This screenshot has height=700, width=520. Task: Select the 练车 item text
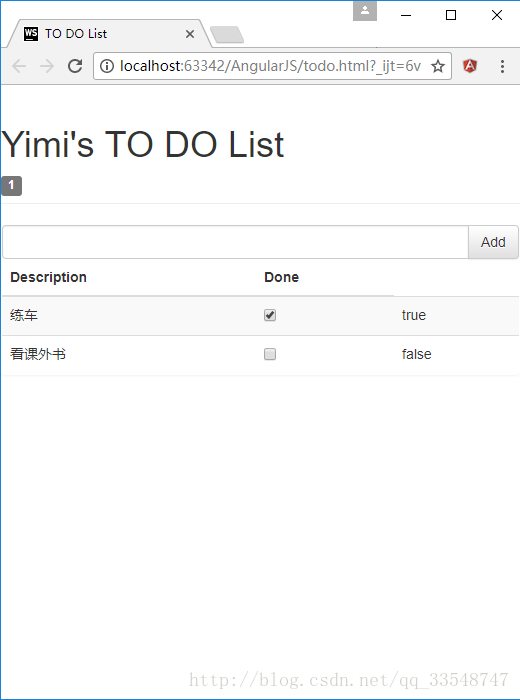click(24, 315)
